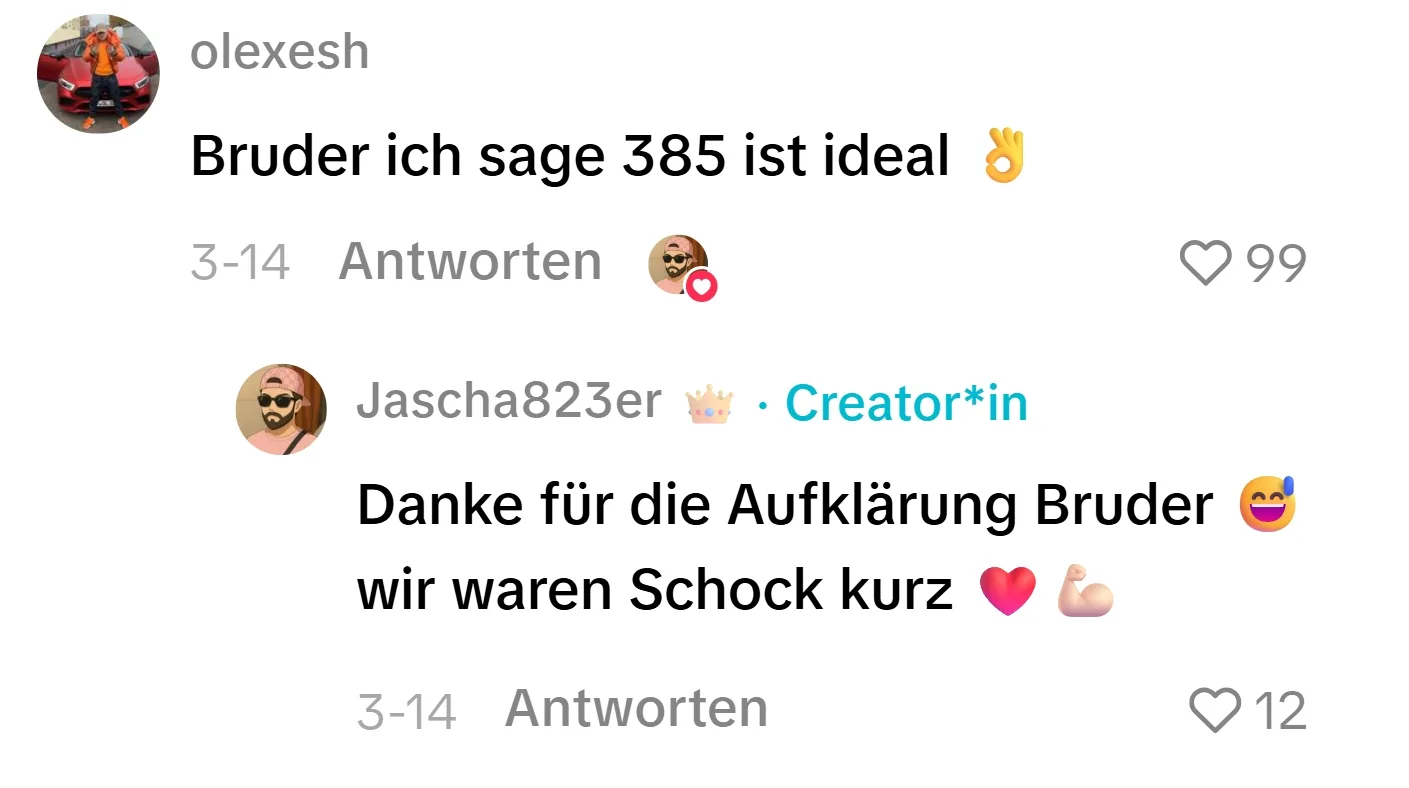Click the OK hand emoji in olexesh's comment
The image size is (1409, 788).
pos(1003,157)
